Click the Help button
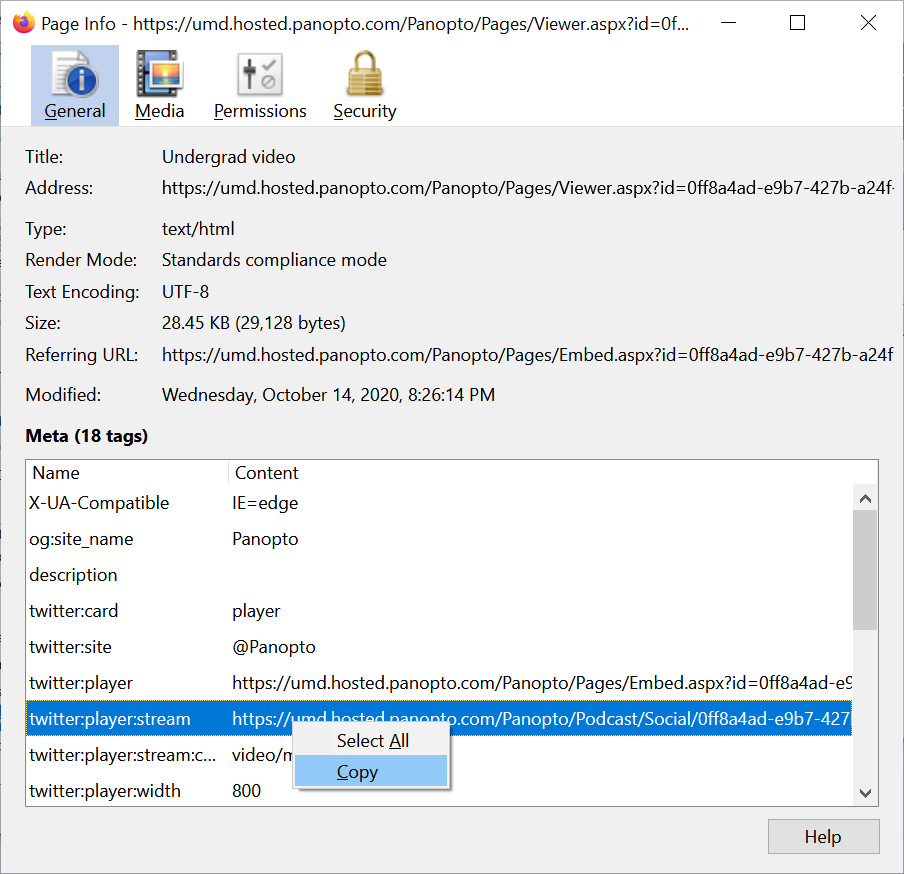Image resolution: width=904 pixels, height=874 pixels. tap(823, 837)
